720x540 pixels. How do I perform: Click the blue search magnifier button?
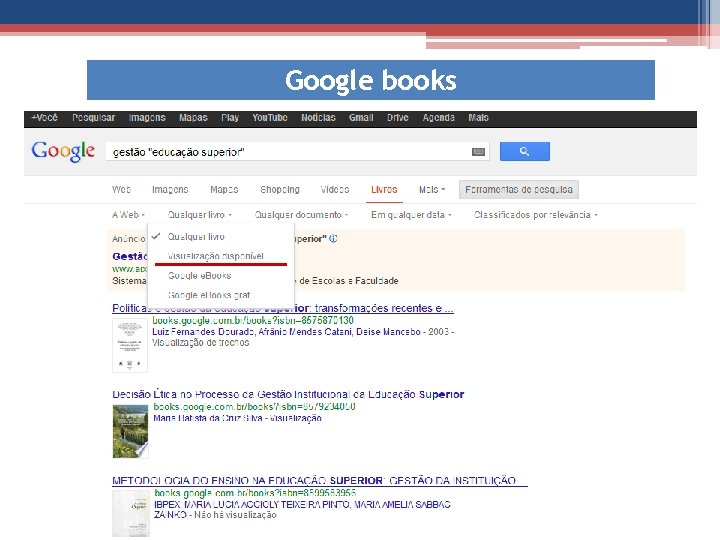[x=524, y=151]
